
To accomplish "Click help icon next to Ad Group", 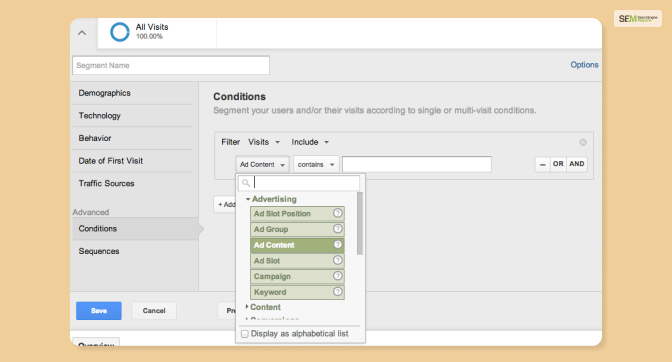I will pos(338,229).
